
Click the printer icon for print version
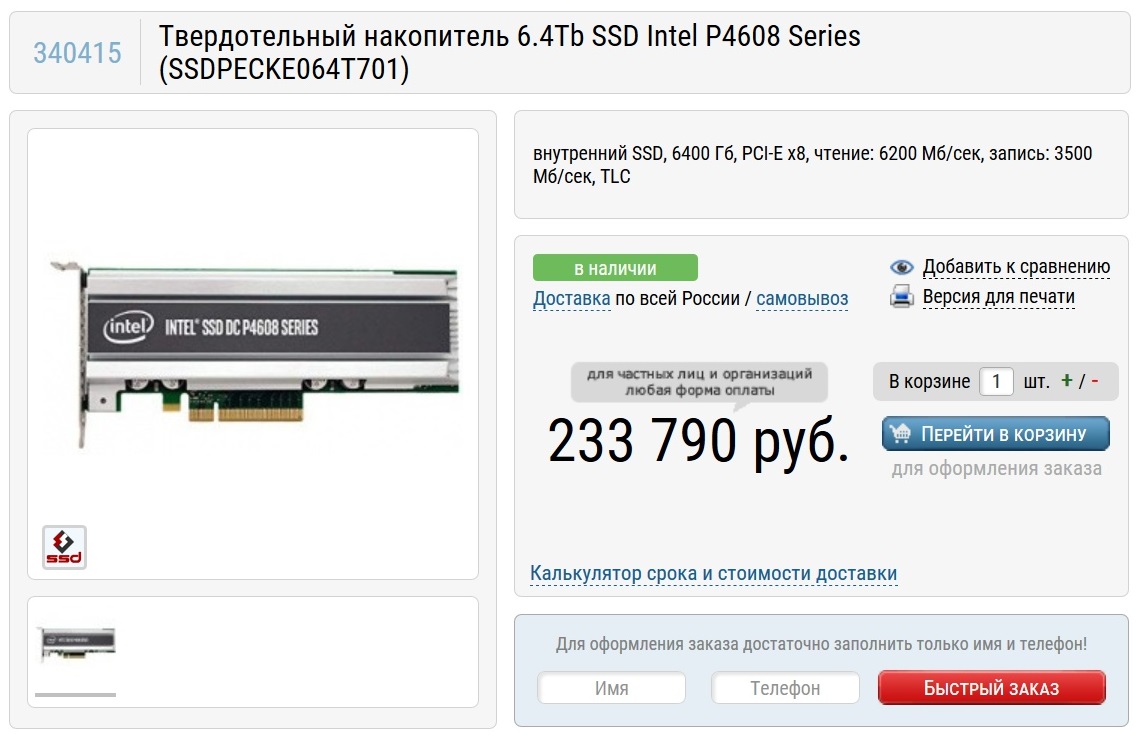901,296
